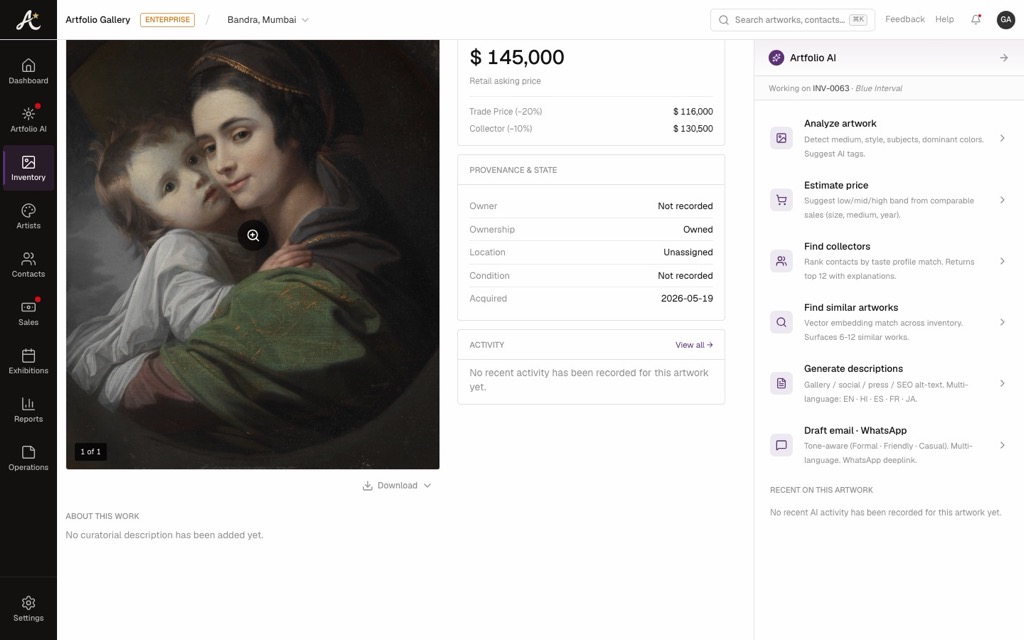Select the Inventory sidebar item

click(x=28, y=168)
